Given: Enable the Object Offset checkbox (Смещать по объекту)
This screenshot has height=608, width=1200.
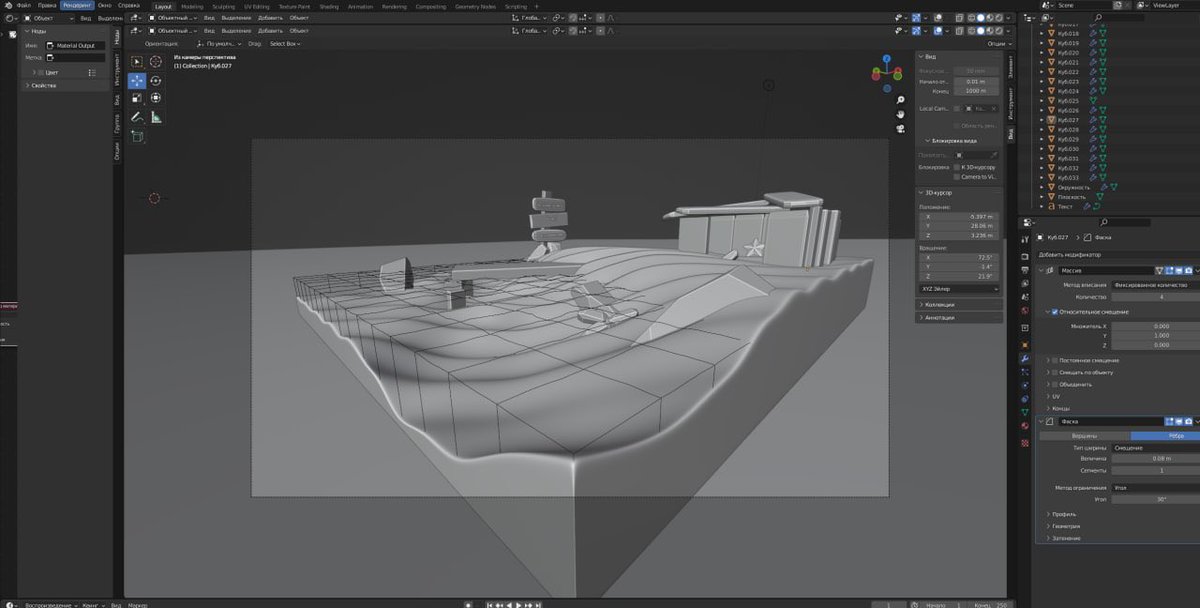Looking at the screenshot, I should click(x=1054, y=372).
